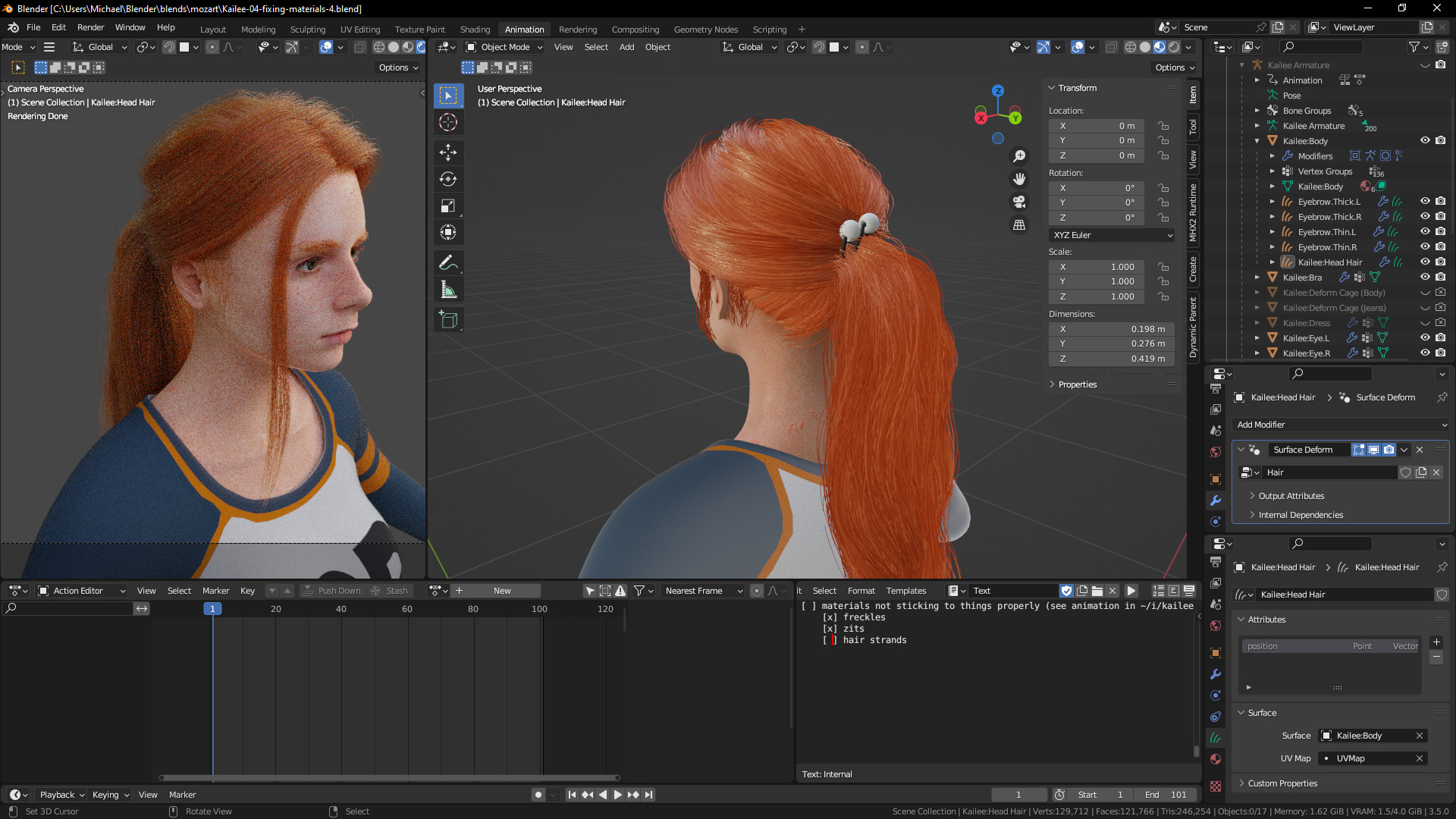This screenshot has width=1456, height=819.
Task: Enable auto keying record button
Action: click(538, 795)
